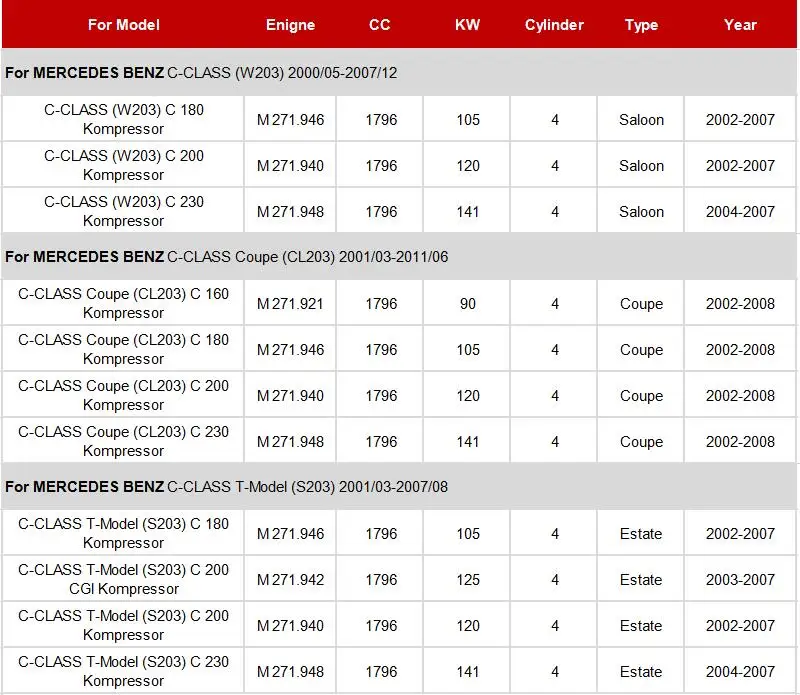Click the 'Year' column header
The image size is (800, 695).
point(740,24)
